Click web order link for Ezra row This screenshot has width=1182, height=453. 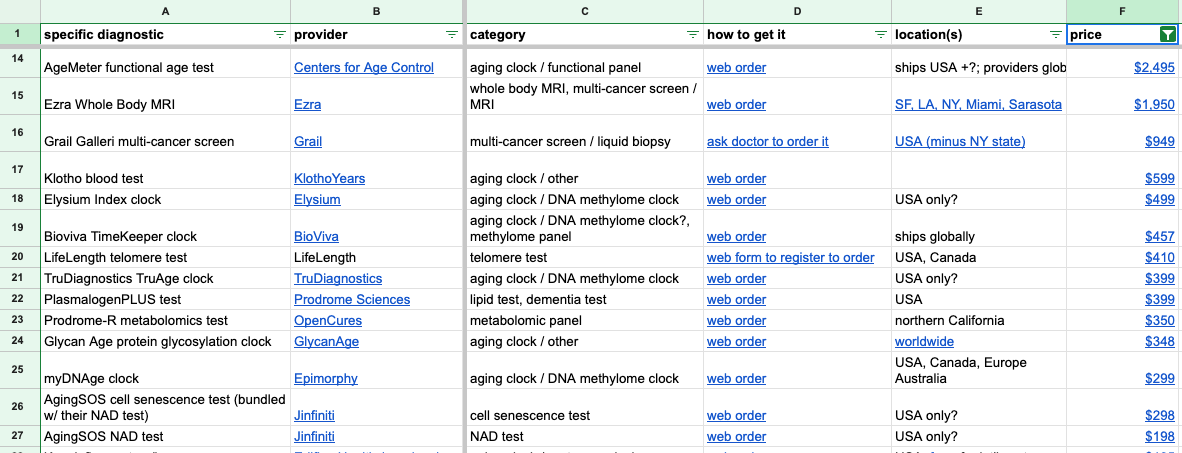click(736, 105)
